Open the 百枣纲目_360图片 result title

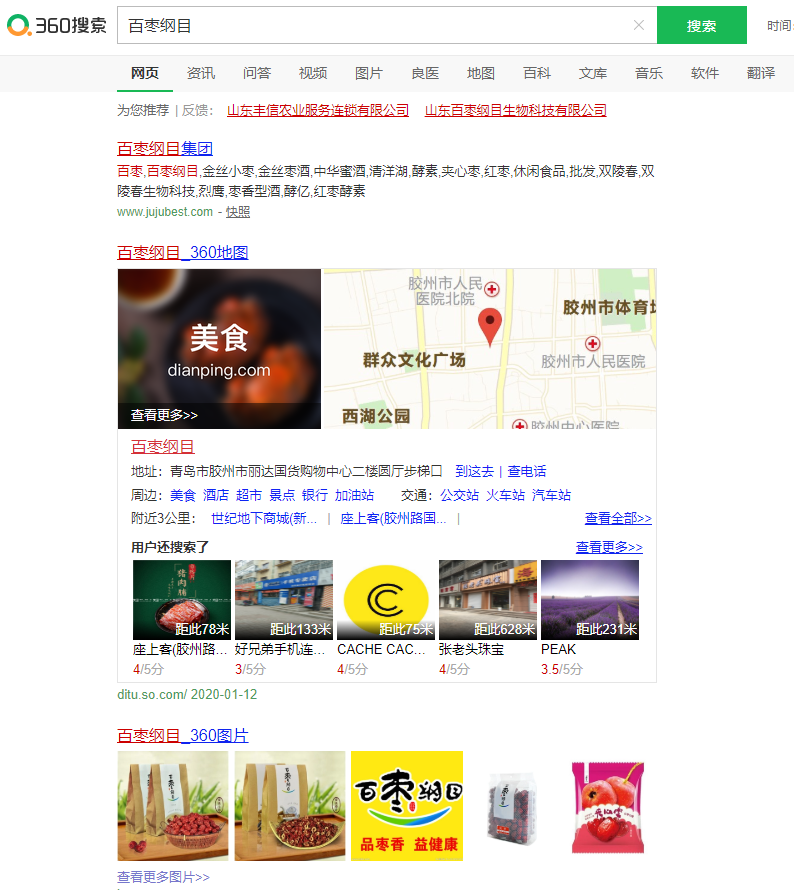[x=183, y=736]
